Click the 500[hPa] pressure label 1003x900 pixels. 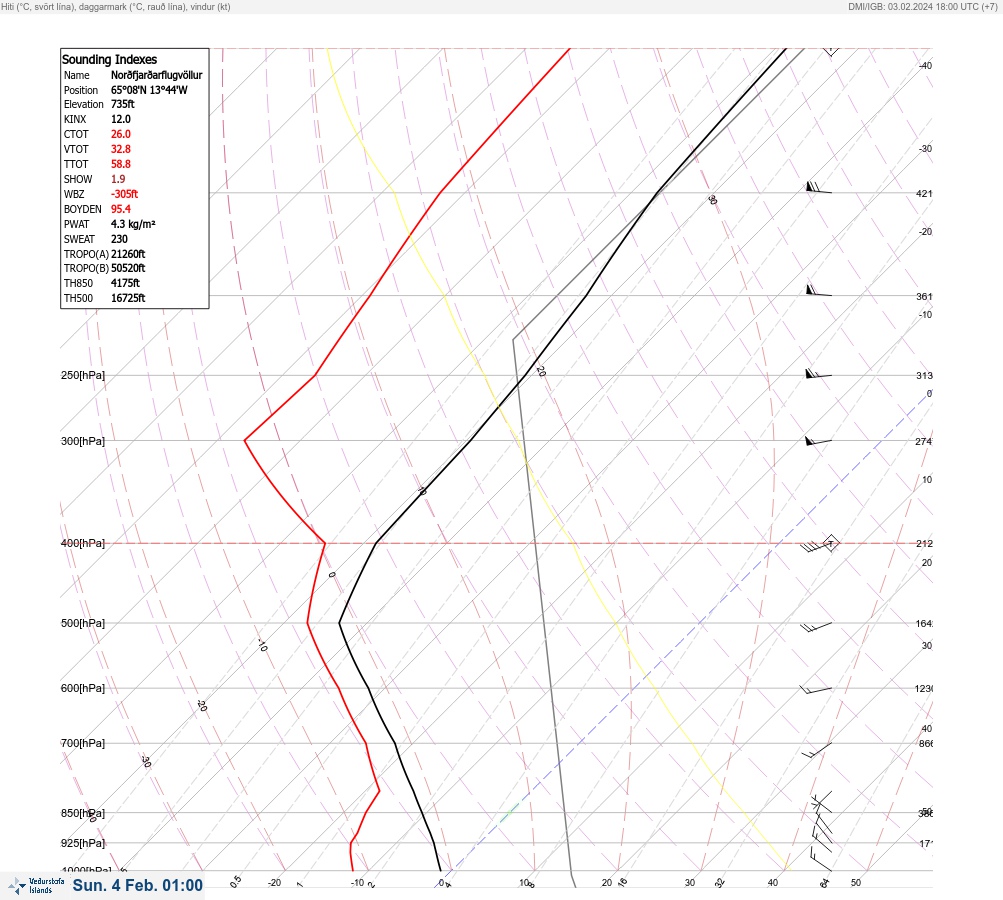point(83,623)
